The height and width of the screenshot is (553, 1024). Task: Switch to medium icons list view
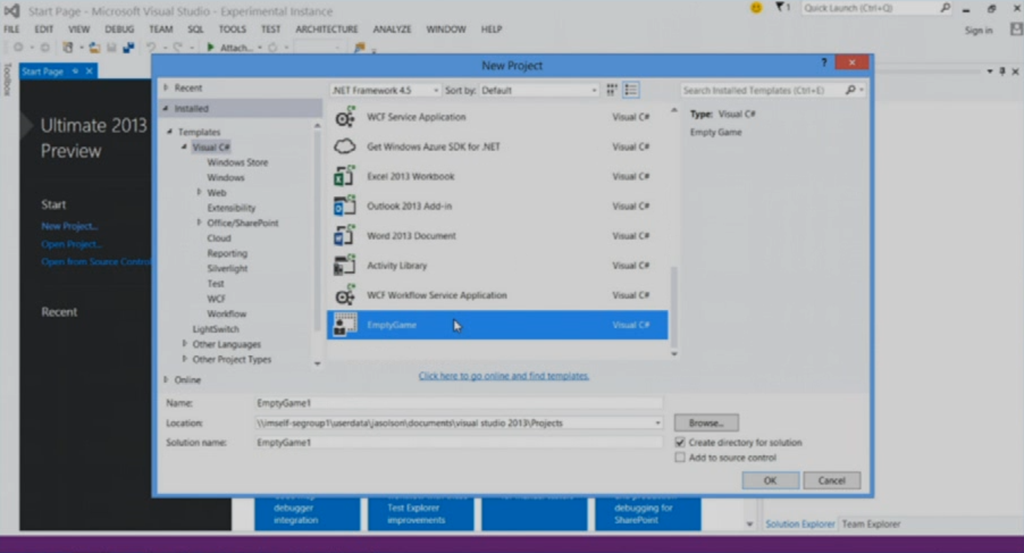tap(631, 90)
